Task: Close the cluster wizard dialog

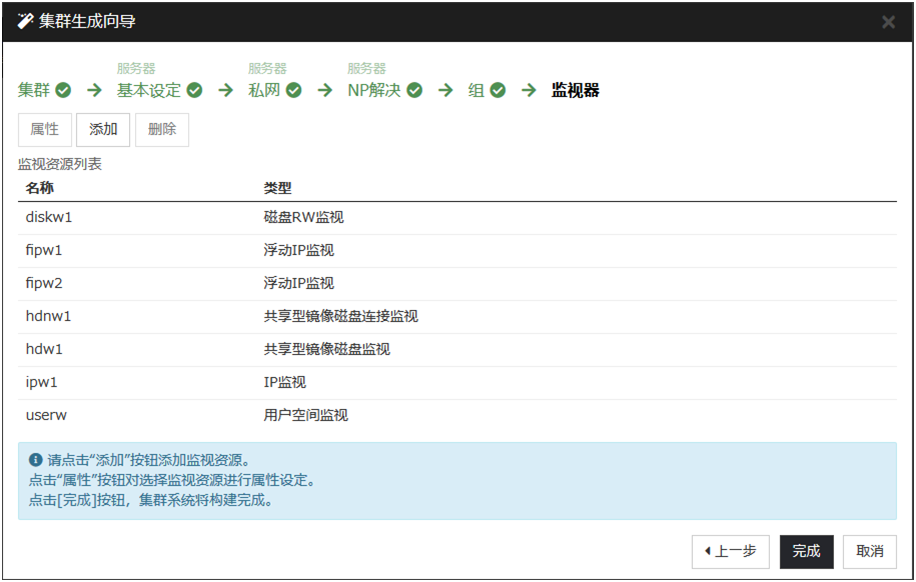Action: pos(888,22)
